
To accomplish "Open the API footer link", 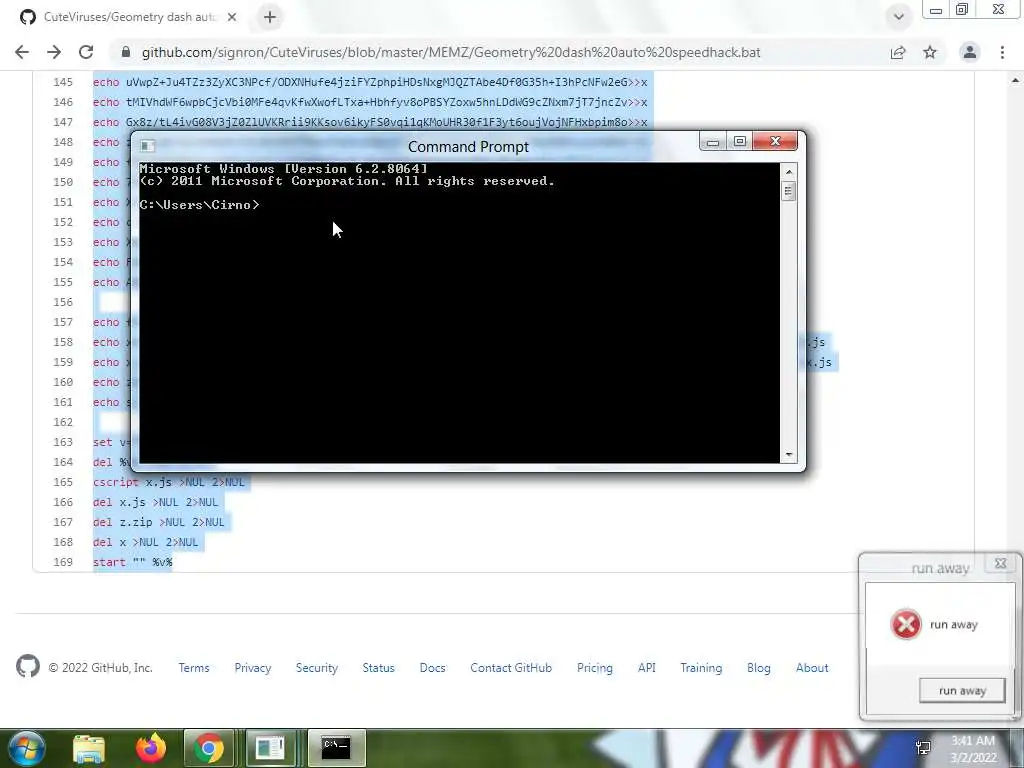I will (x=647, y=667).
